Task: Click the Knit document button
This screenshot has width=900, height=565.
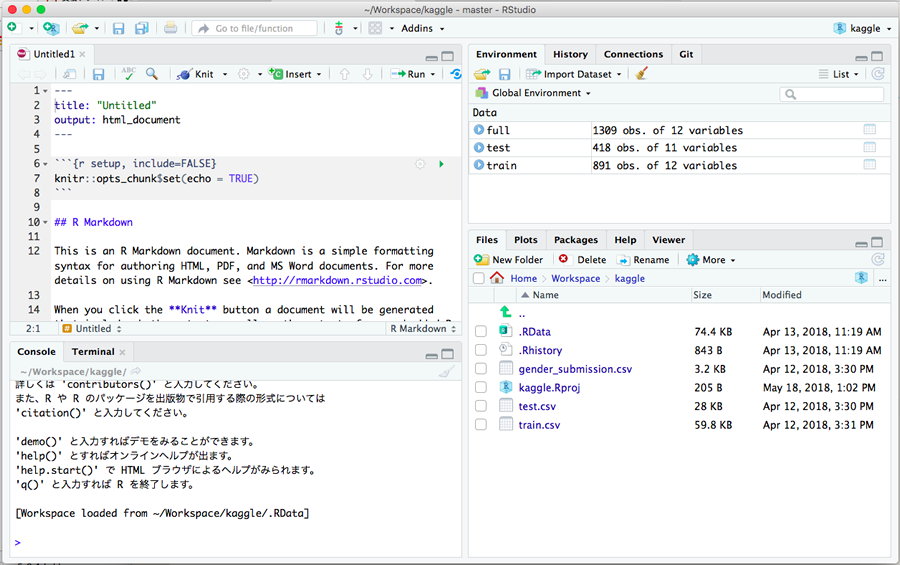Action: 196,74
